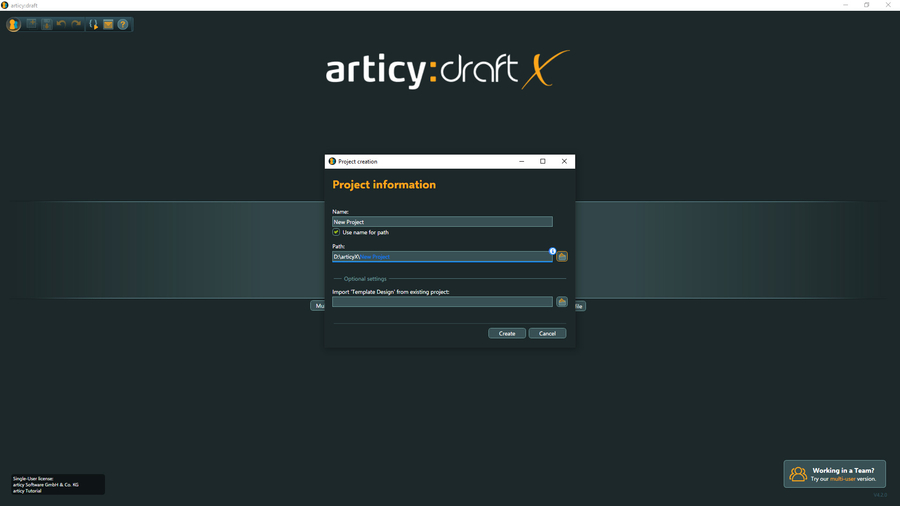This screenshot has width=900, height=506.
Task: Browse folder for Template Design import
Action: click(x=562, y=302)
